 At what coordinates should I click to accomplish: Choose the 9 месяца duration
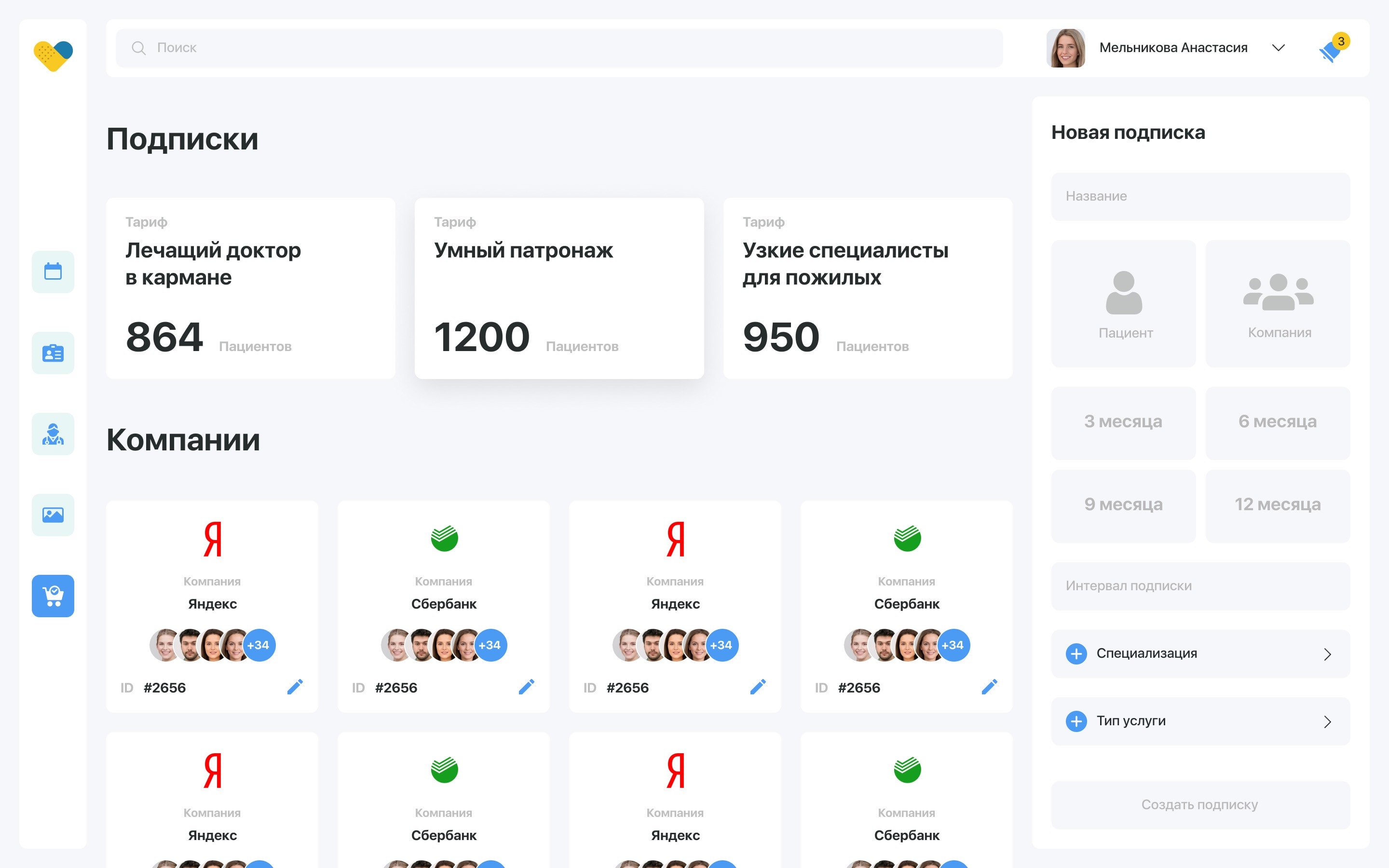pyautogui.click(x=1123, y=506)
